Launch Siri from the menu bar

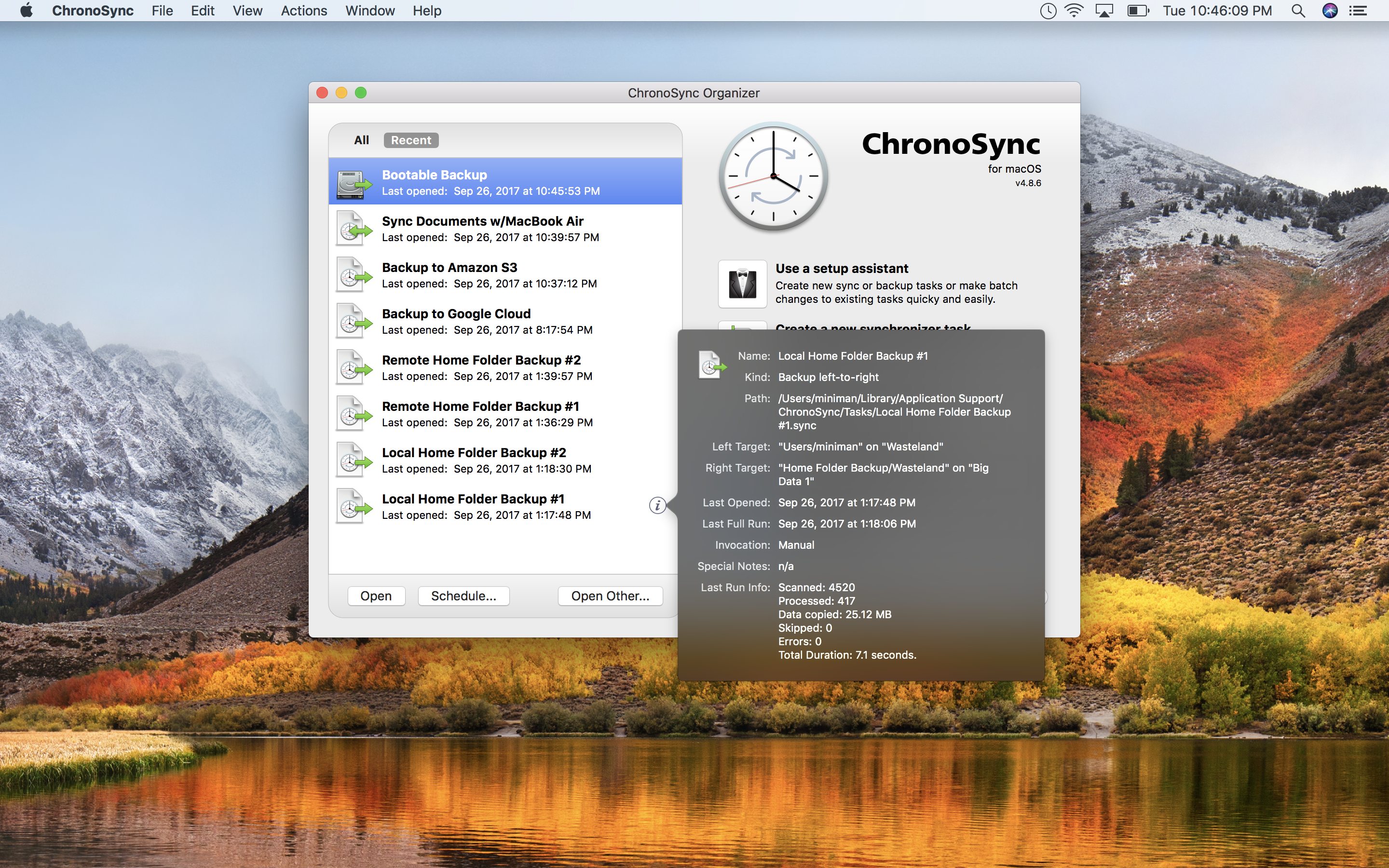click(1330, 10)
